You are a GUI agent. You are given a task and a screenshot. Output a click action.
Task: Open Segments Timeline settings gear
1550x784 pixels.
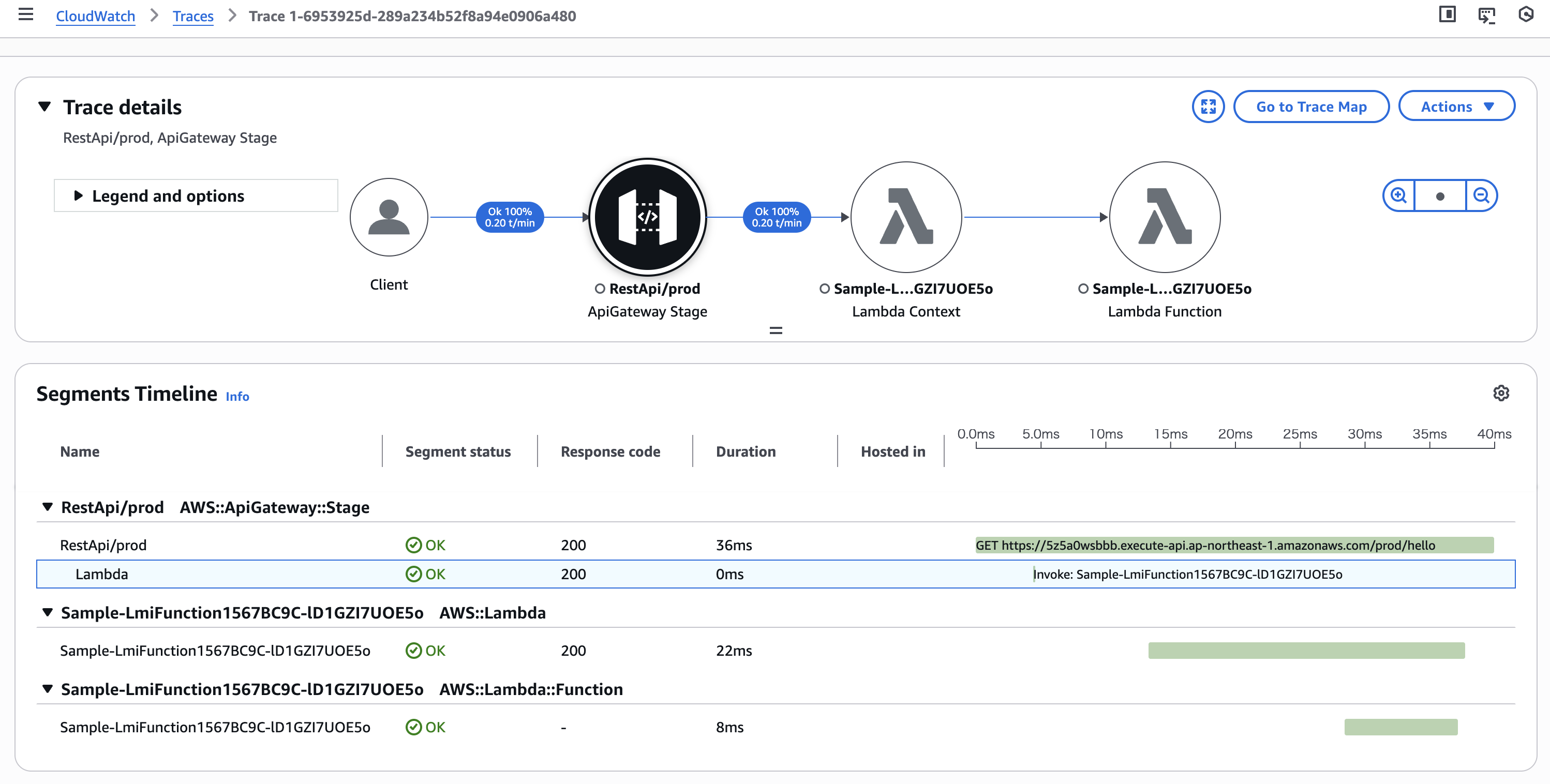coord(1501,393)
